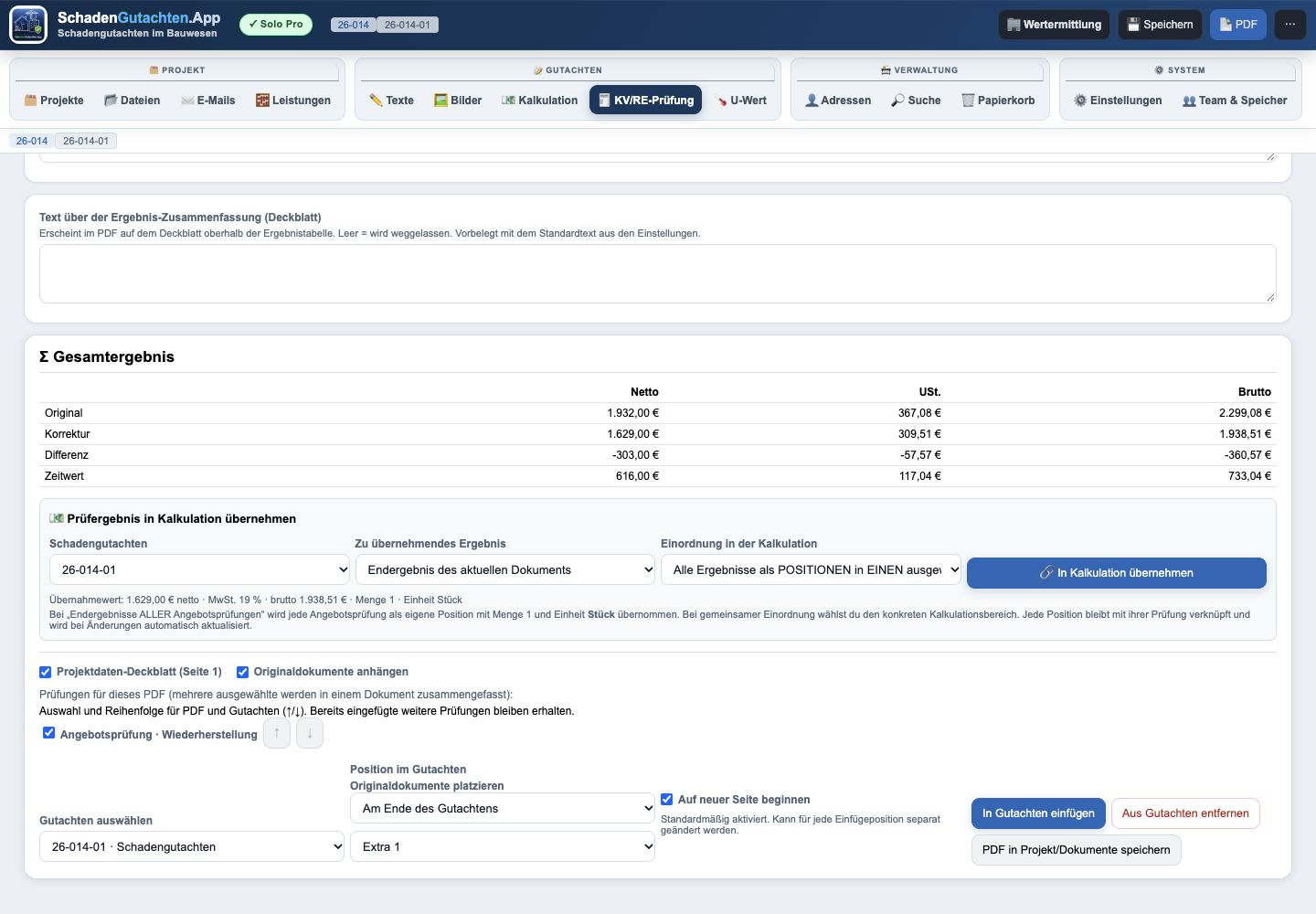Open Zu übernehmendes Ergebnis dropdown
The width and height of the screenshot is (1316, 914).
(x=505, y=569)
